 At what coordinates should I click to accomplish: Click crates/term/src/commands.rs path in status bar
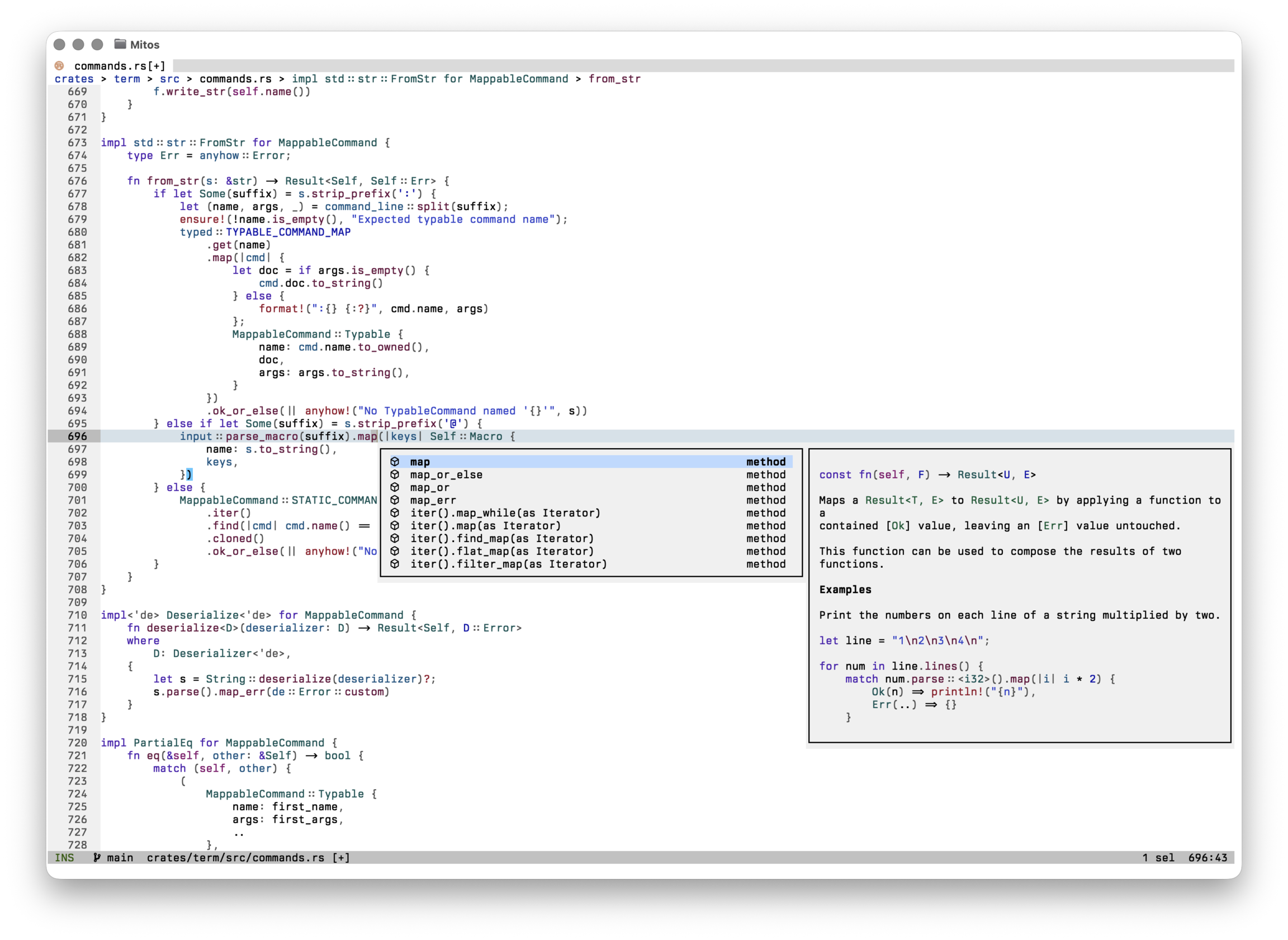point(236,857)
